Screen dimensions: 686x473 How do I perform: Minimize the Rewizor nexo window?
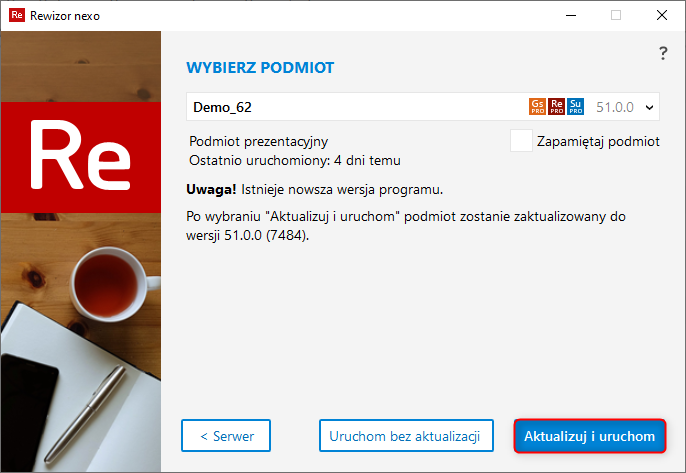(571, 15)
